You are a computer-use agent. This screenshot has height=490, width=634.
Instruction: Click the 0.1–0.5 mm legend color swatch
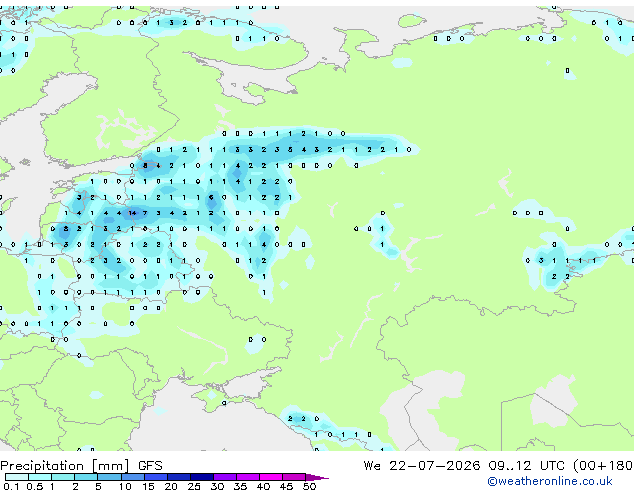17,477
